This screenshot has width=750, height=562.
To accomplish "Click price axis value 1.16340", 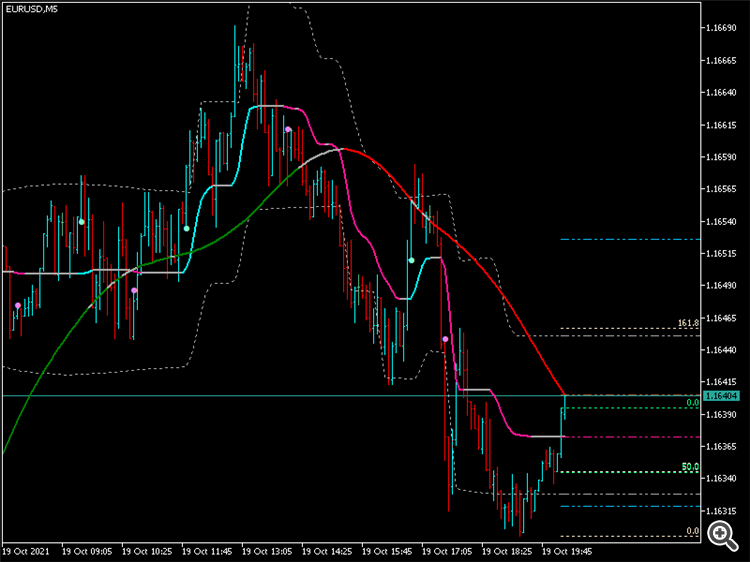I will pos(721,479).
